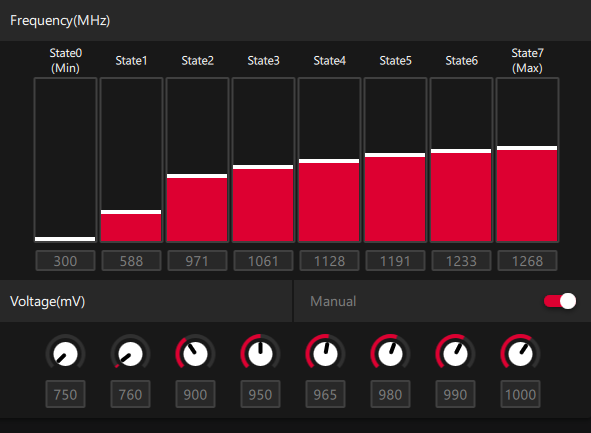Select the voltage knob above 900

coord(195,354)
